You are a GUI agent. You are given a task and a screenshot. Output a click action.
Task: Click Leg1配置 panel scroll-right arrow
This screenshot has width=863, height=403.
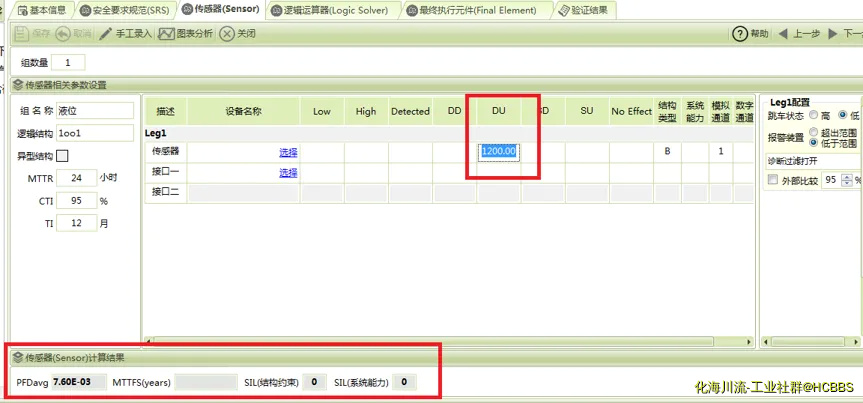click(857, 342)
